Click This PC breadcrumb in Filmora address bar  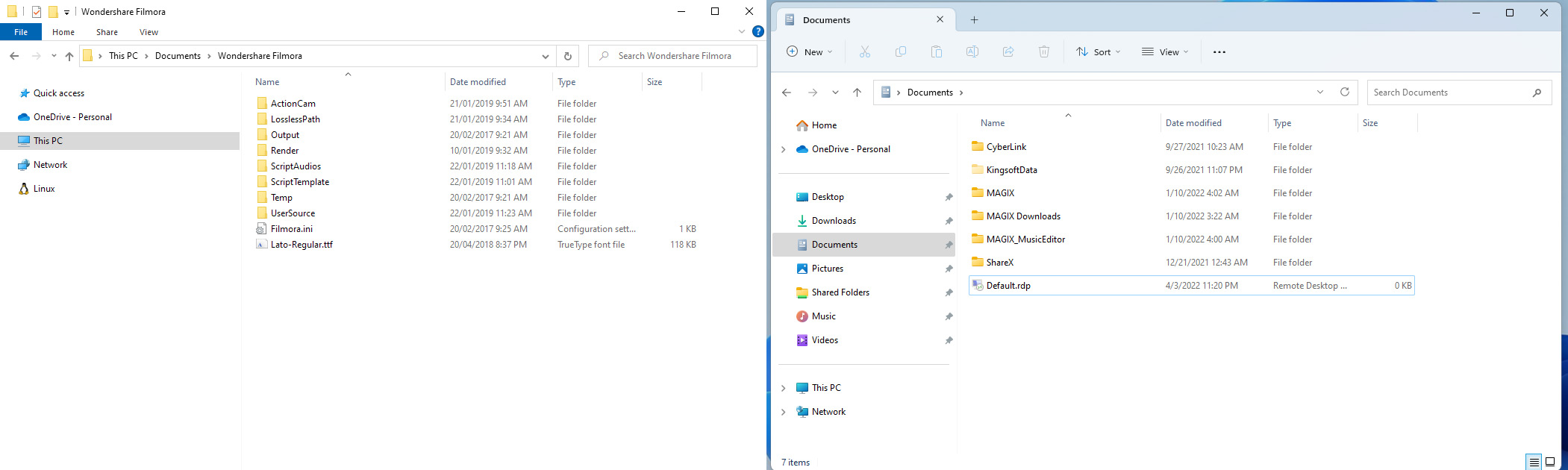[x=123, y=56]
